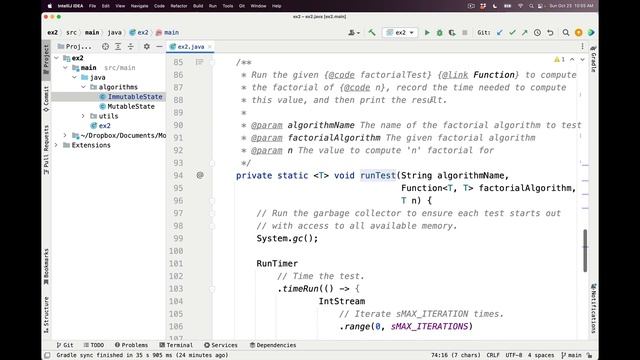Show Git history using the clock icon

pyautogui.click(x=537, y=32)
